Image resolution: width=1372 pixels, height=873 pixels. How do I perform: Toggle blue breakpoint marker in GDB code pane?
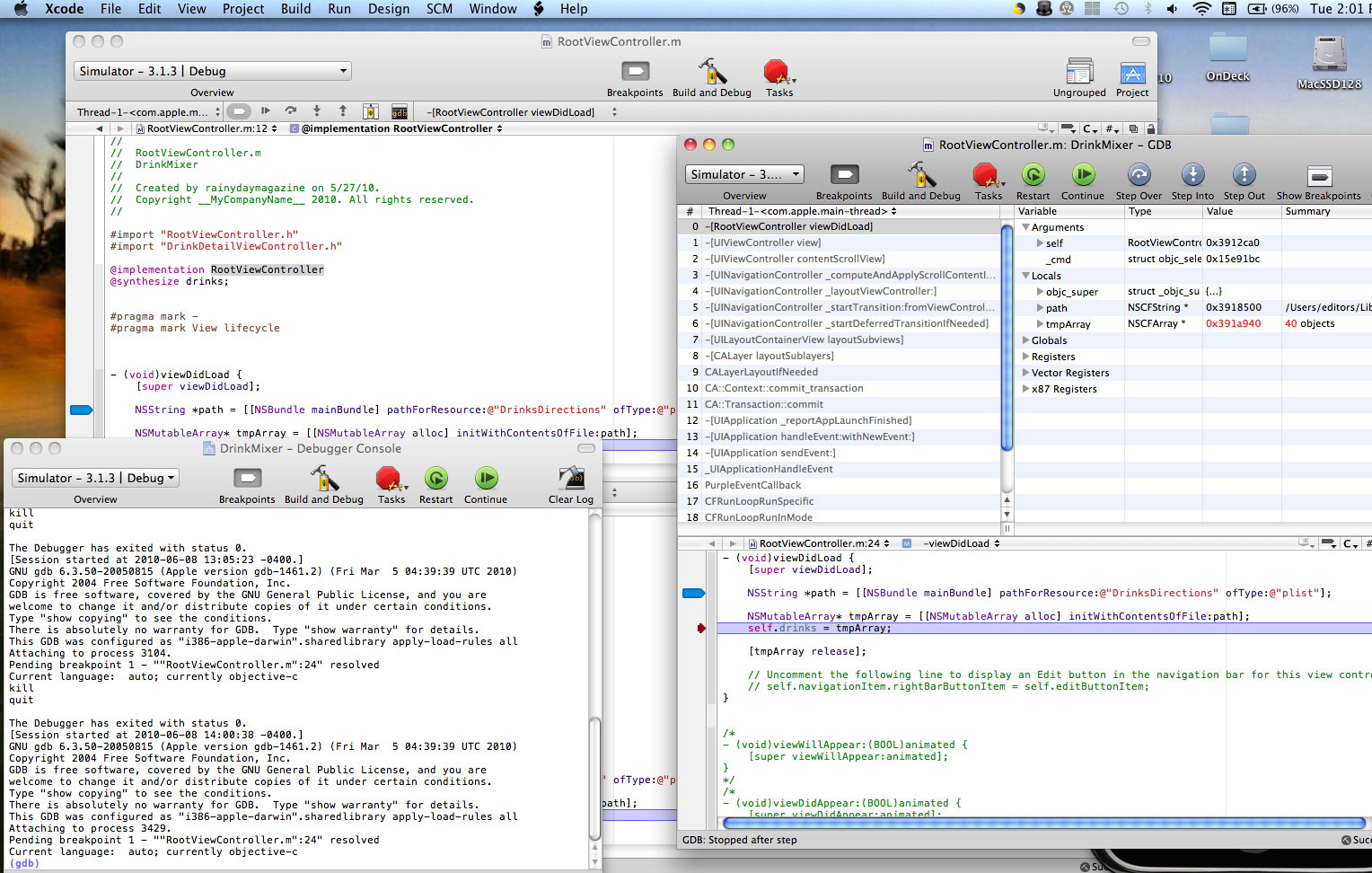[693, 593]
